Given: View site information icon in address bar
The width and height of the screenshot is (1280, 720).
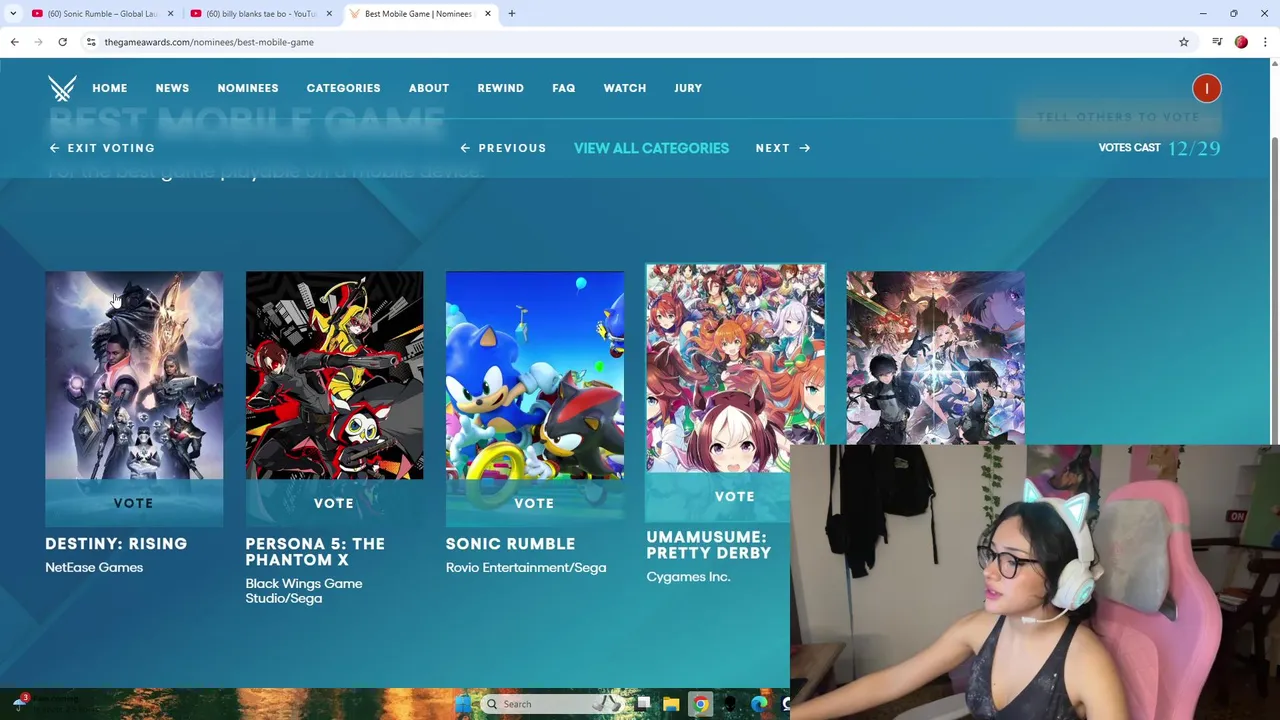Looking at the screenshot, I should click(91, 42).
